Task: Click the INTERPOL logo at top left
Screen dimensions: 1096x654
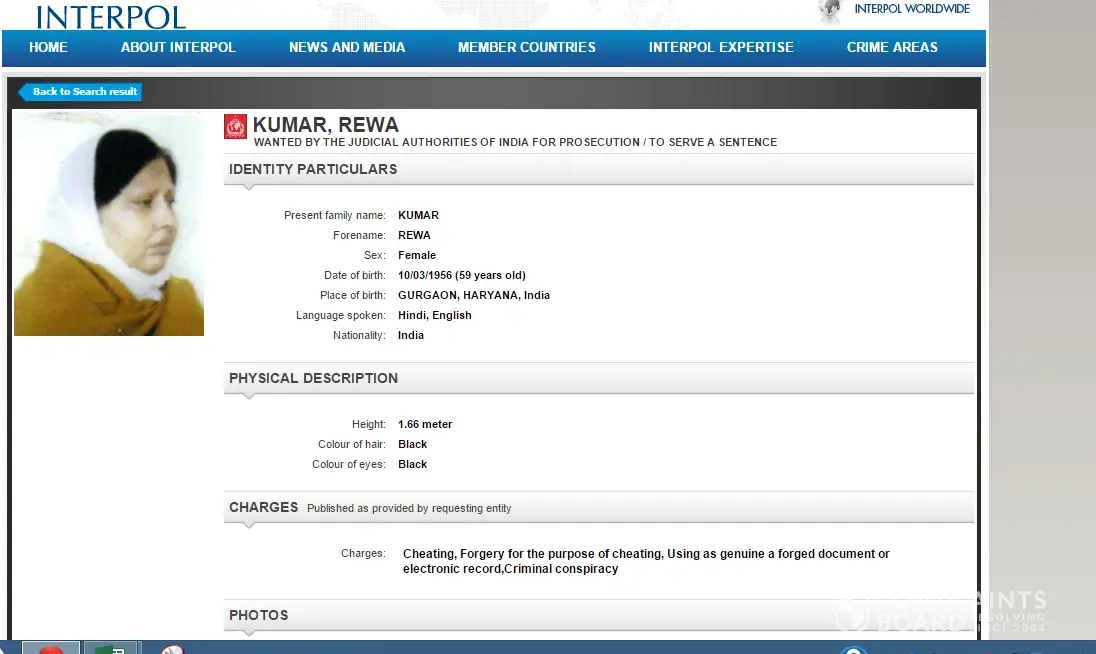Action: coord(110,16)
